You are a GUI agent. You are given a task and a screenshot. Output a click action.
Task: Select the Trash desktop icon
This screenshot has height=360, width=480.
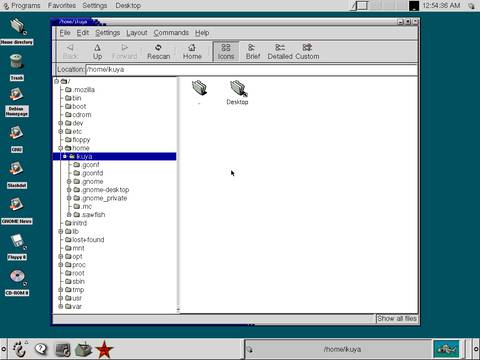pyautogui.click(x=17, y=67)
